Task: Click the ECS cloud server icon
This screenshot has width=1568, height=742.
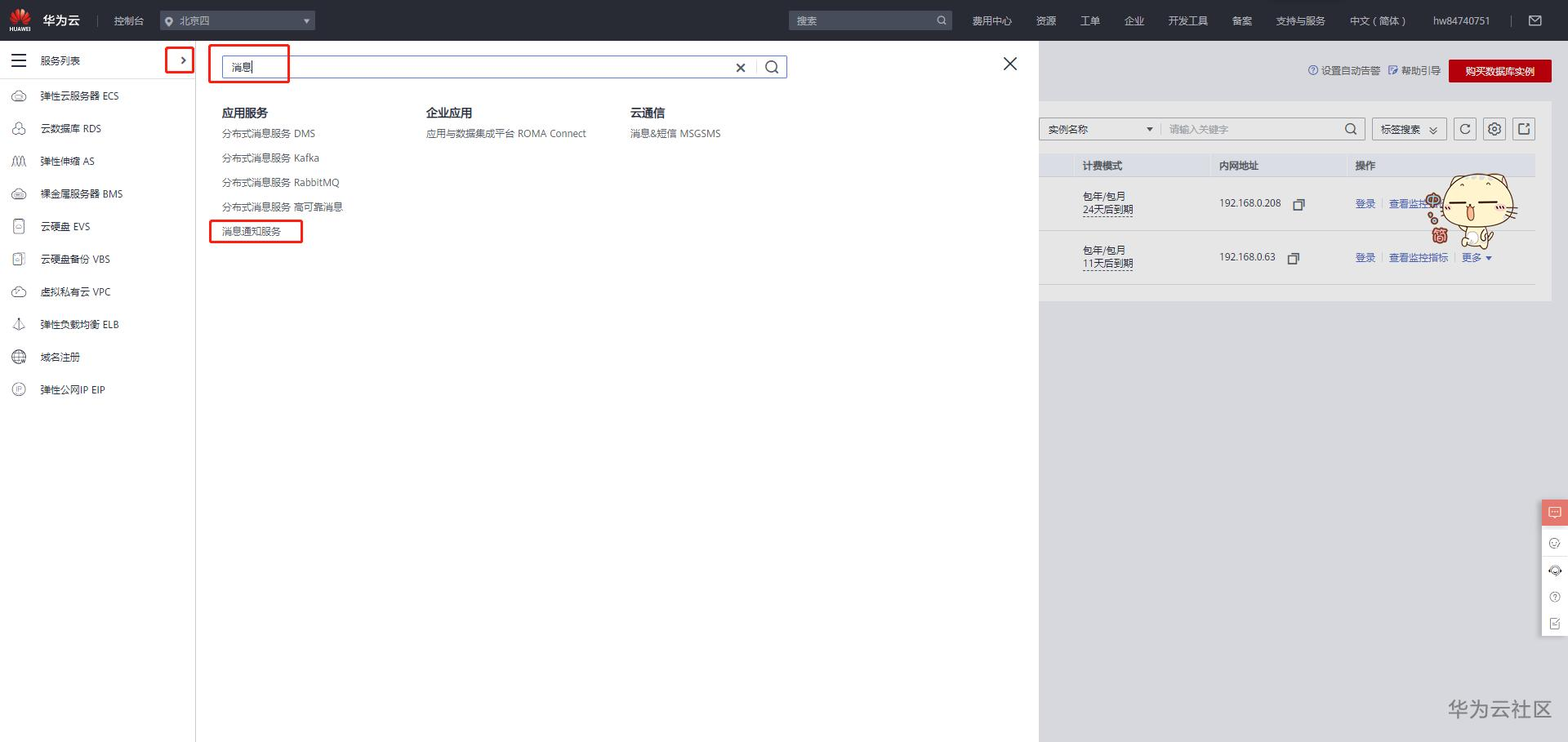Action: pos(19,96)
